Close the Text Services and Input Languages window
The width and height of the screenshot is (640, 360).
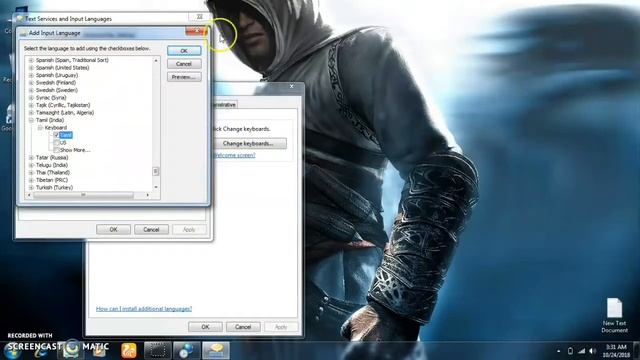coord(200,17)
